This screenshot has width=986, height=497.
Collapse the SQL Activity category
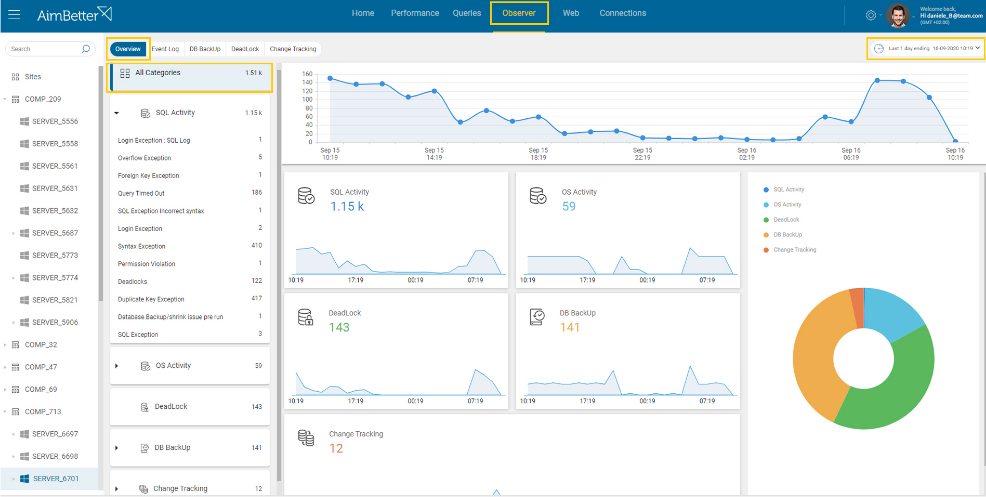[x=116, y=113]
